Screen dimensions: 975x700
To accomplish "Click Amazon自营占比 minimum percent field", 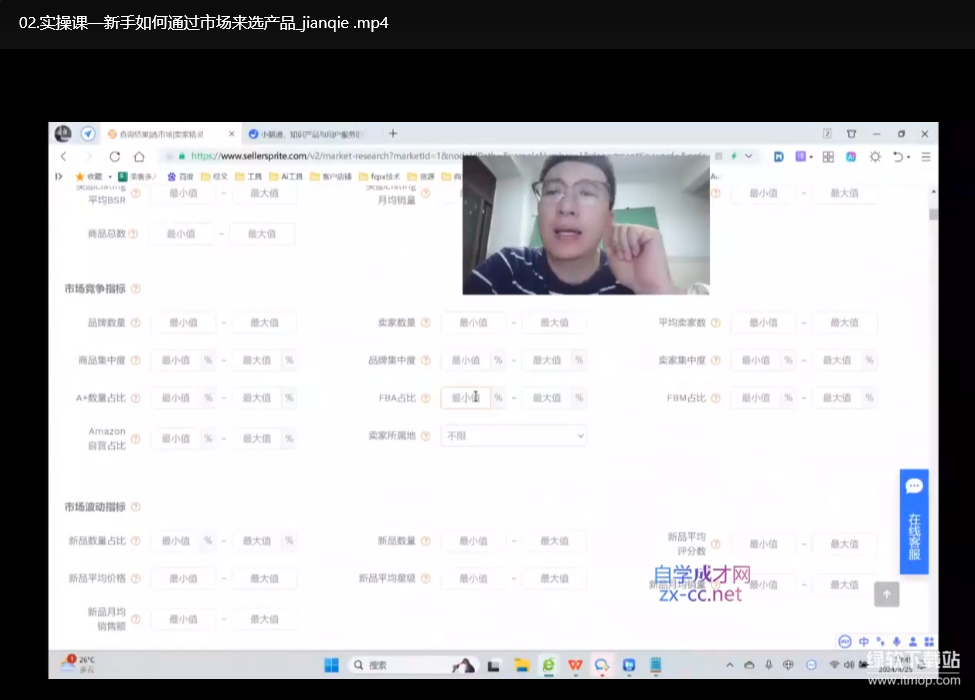I will [x=176, y=439].
